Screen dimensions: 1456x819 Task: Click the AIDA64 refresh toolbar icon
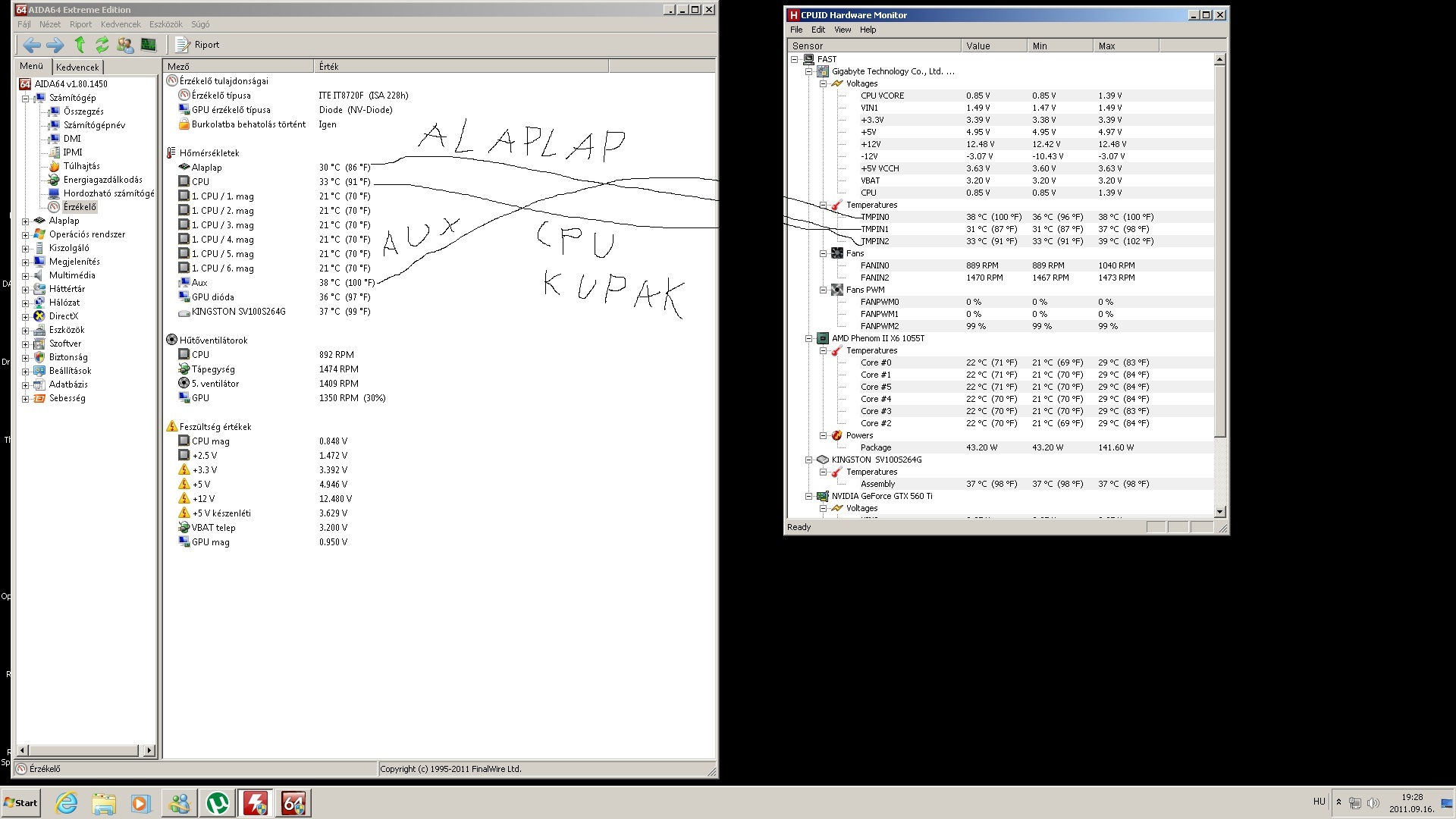tap(102, 45)
